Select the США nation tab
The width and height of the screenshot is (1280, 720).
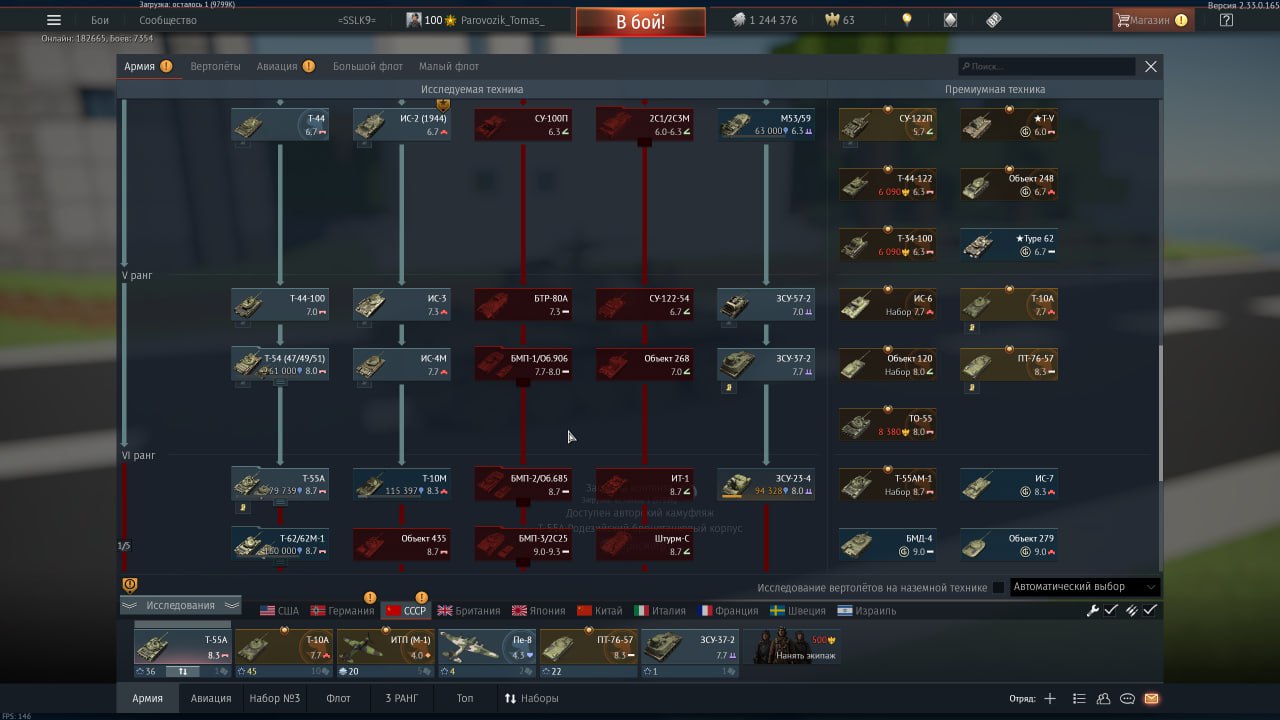pos(280,610)
